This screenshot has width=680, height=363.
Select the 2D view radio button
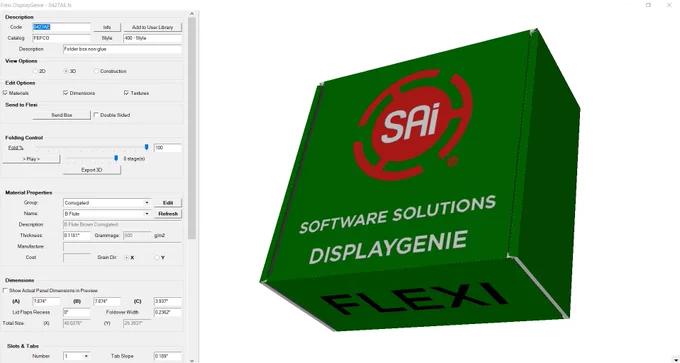click(36, 71)
